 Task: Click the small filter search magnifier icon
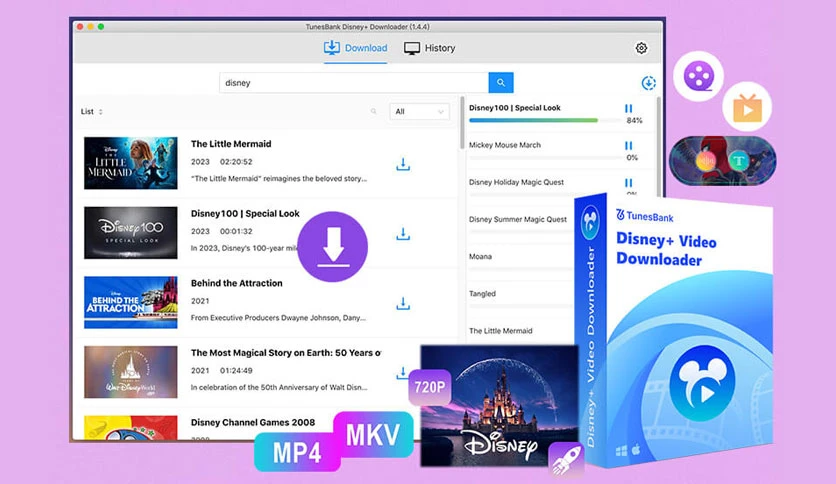[x=373, y=111]
